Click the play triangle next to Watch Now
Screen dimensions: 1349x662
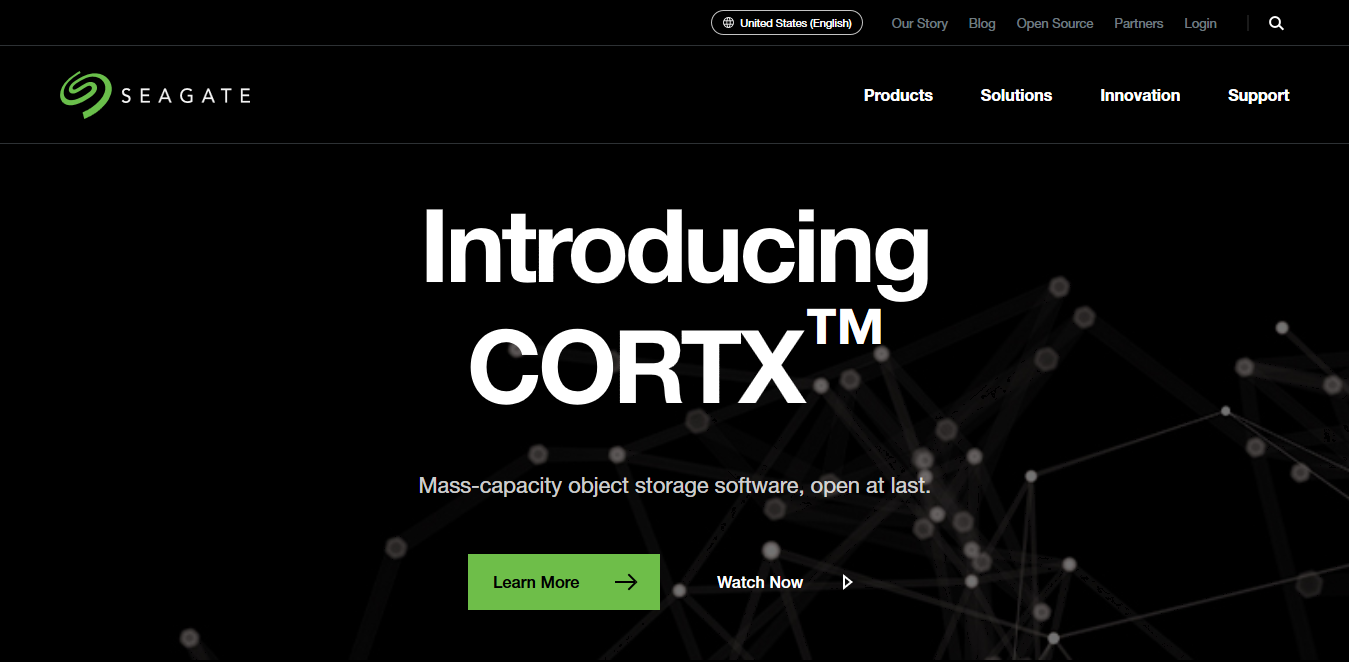coord(848,582)
